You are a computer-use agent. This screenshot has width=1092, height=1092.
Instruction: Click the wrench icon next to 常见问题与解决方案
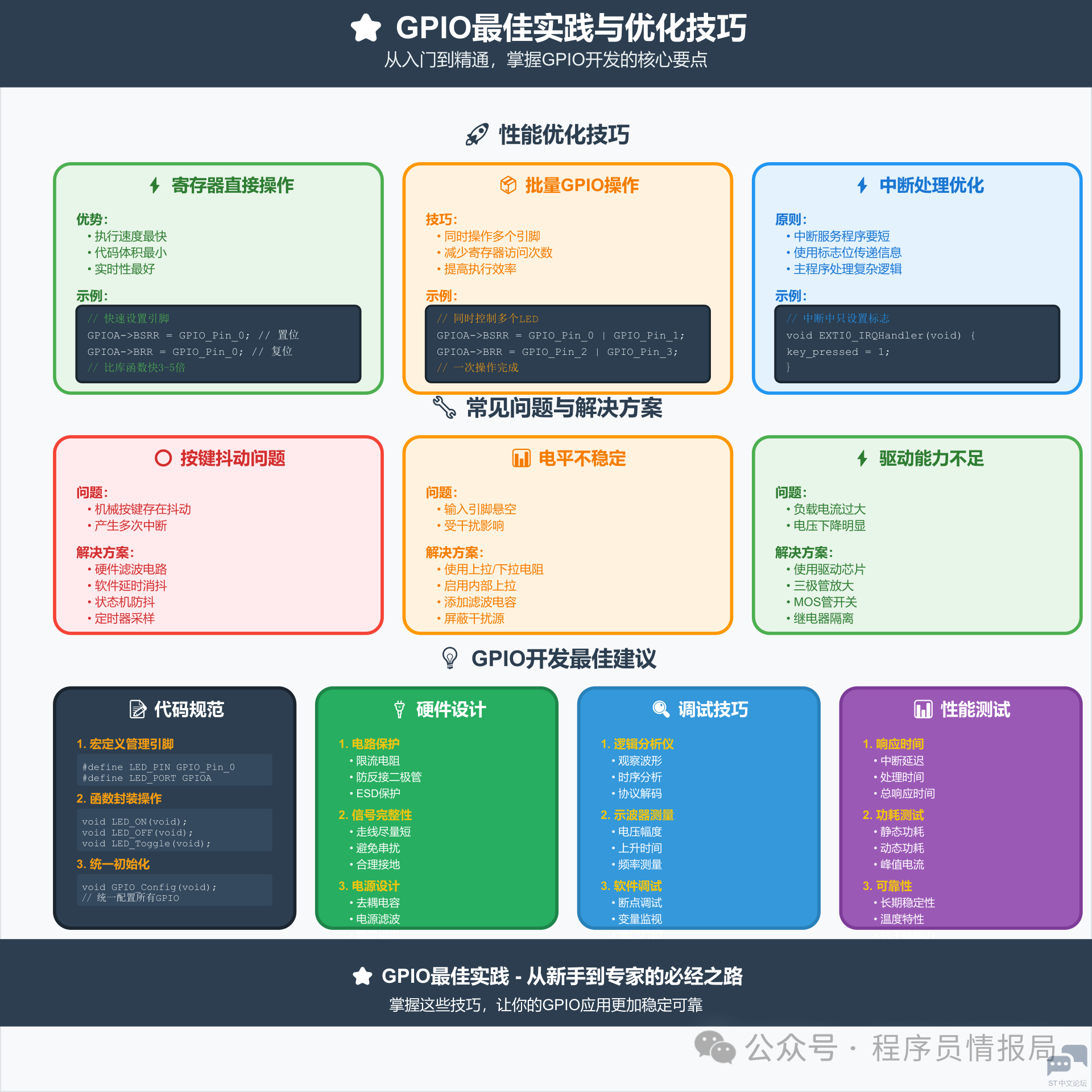pyautogui.click(x=444, y=407)
